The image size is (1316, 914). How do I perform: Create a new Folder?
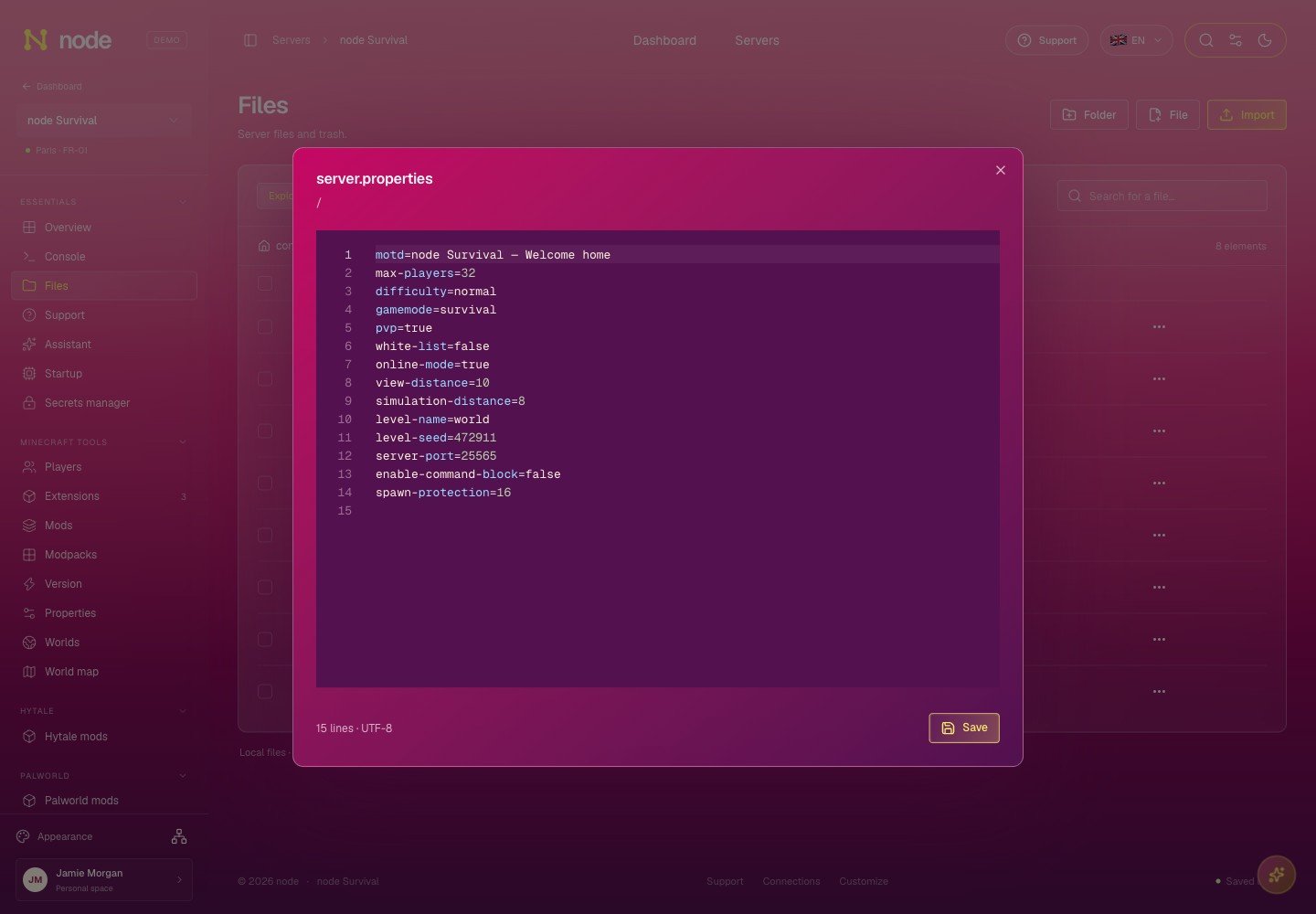click(x=1089, y=115)
